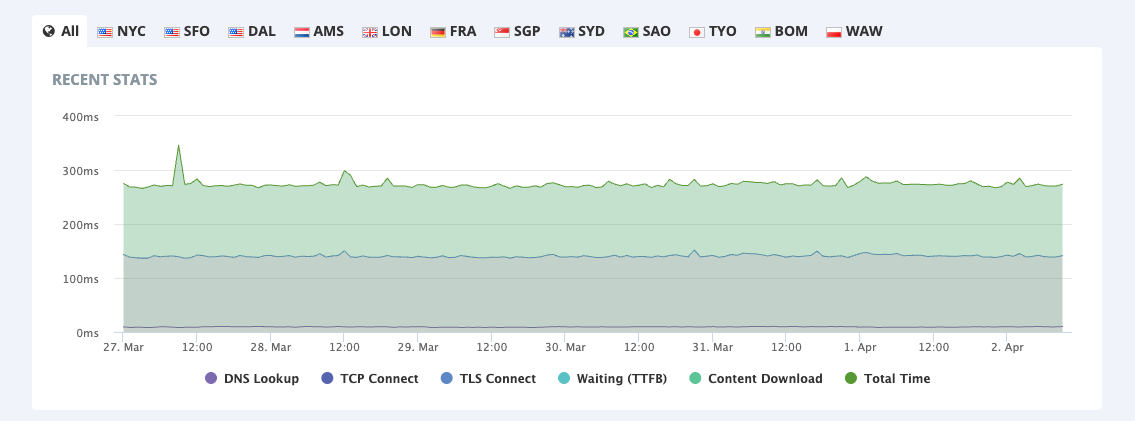1135x421 pixels.
Task: Click the 2. Apr x-axis label
Action: [1007, 347]
